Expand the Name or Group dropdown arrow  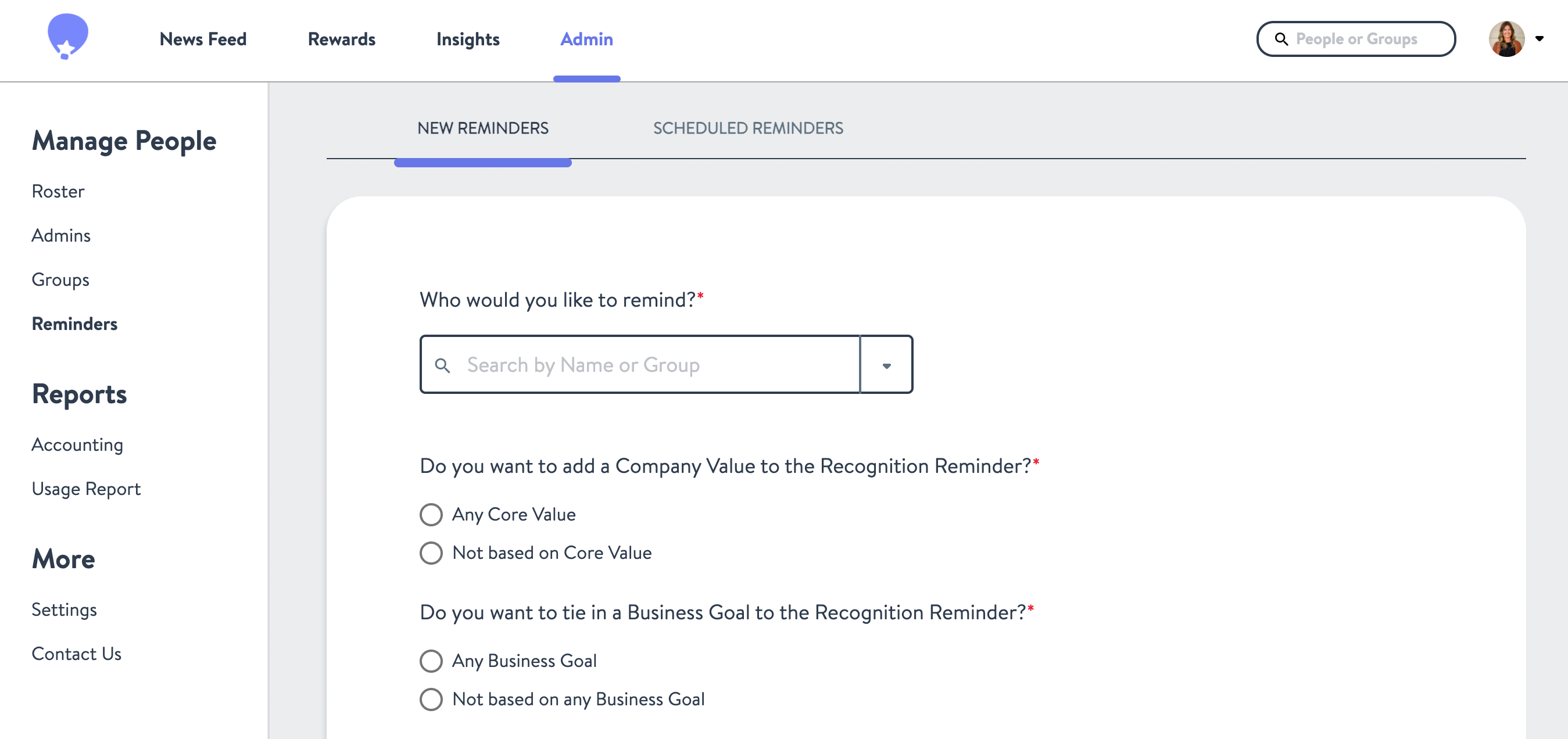(x=886, y=365)
